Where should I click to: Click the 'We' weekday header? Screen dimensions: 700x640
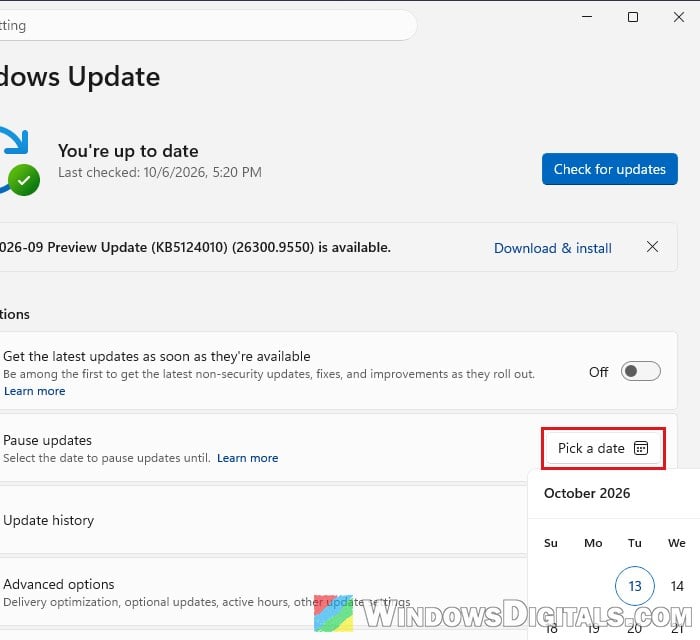click(x=677, y=543)
